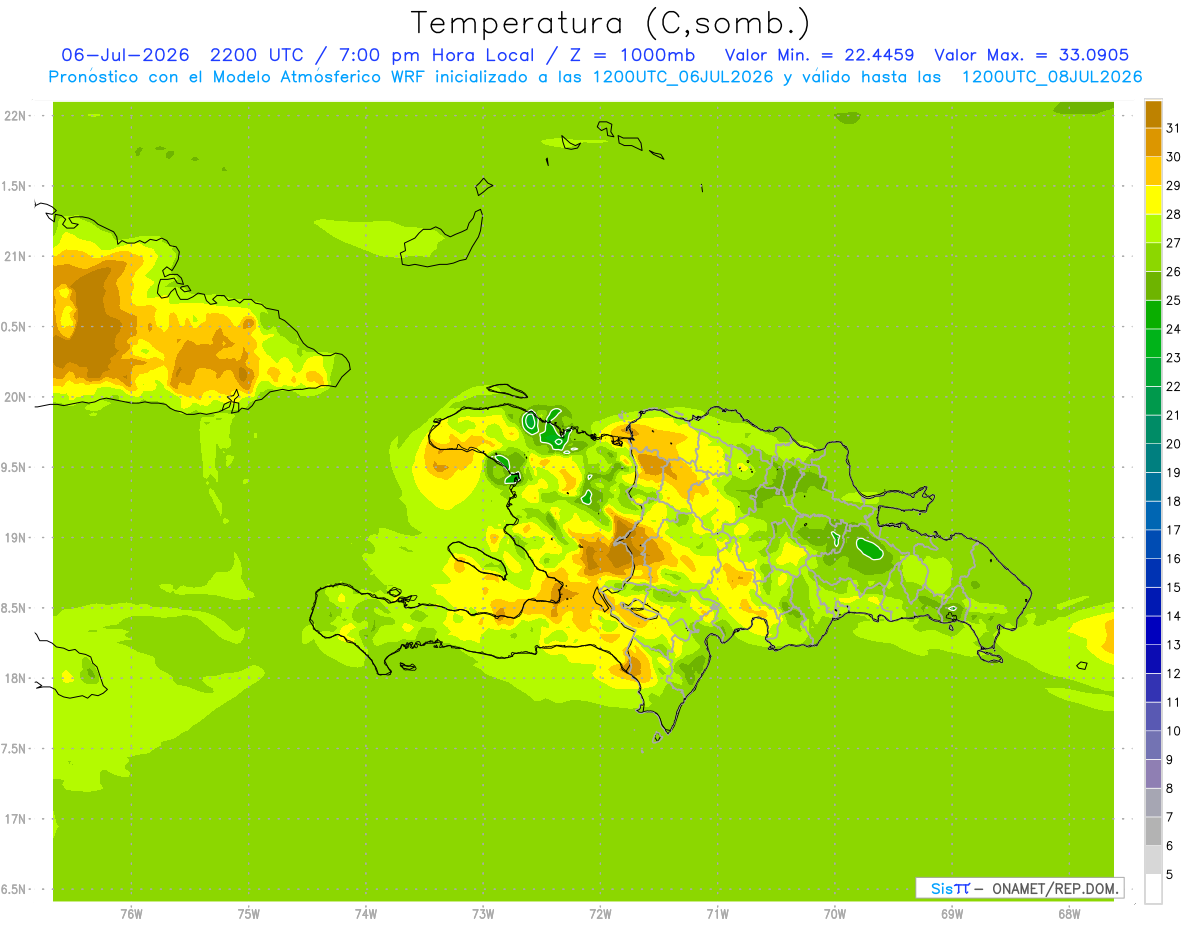Pick the light green legend swatch between 26 and 27
This screenshot has width=1200, height=927.
pos(1153,257)
